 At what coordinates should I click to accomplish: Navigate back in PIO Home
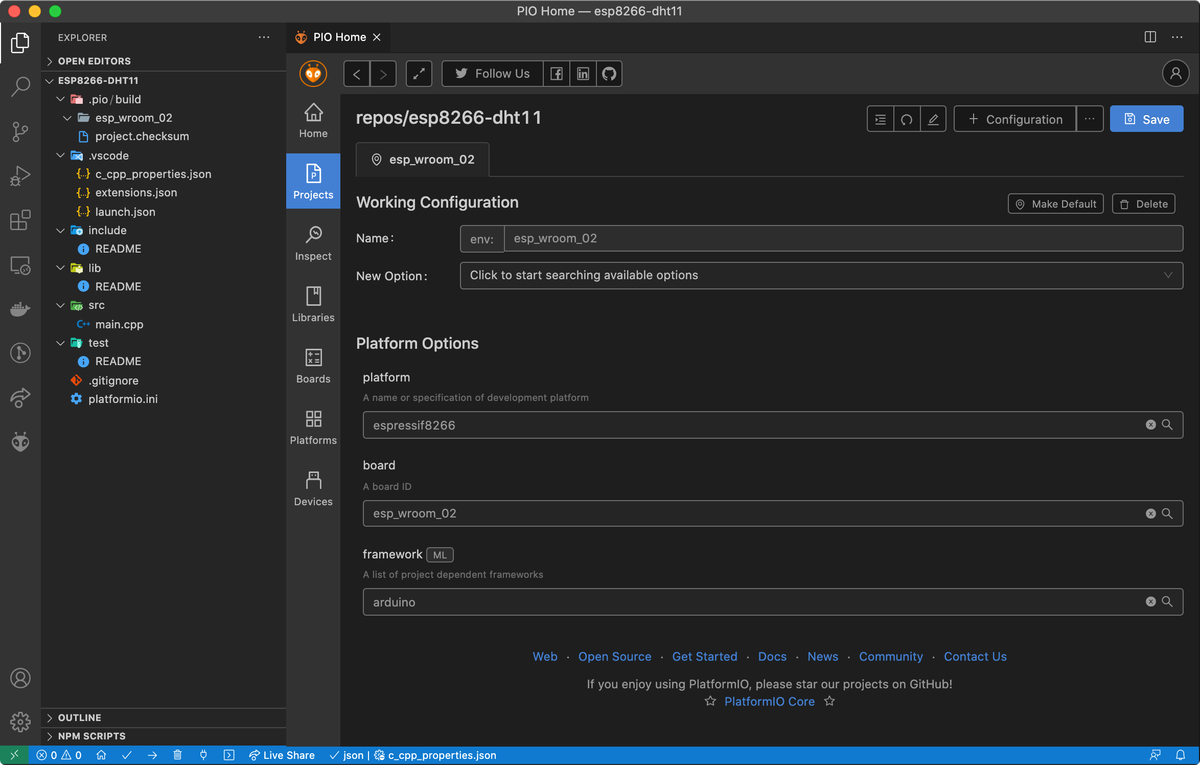[357, 73]
